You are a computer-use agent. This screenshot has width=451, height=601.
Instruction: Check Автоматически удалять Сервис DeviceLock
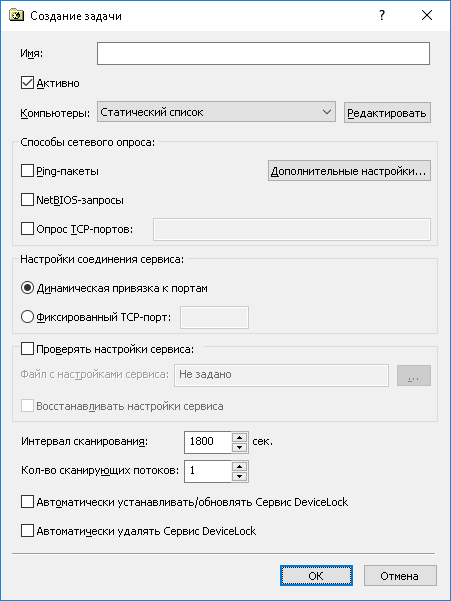tap(27, 531)
